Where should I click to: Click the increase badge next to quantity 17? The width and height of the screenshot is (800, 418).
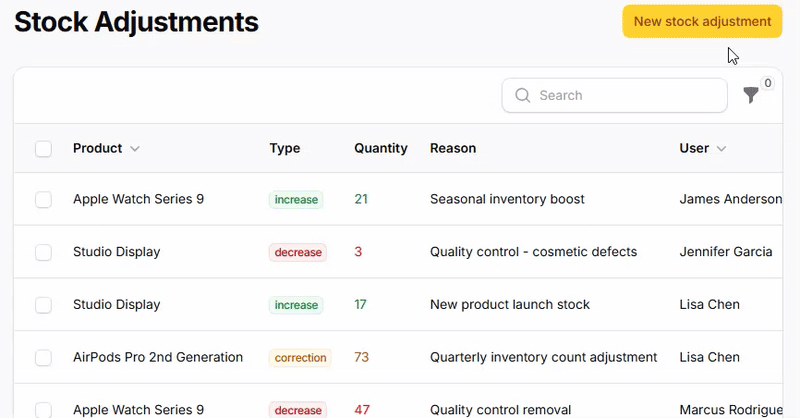tap(296, 305)
